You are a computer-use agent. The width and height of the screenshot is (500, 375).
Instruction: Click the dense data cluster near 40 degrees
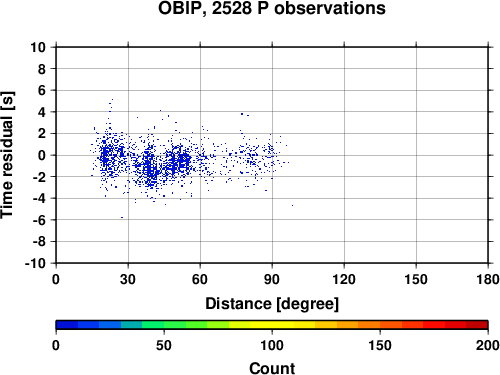click(150, 168)
